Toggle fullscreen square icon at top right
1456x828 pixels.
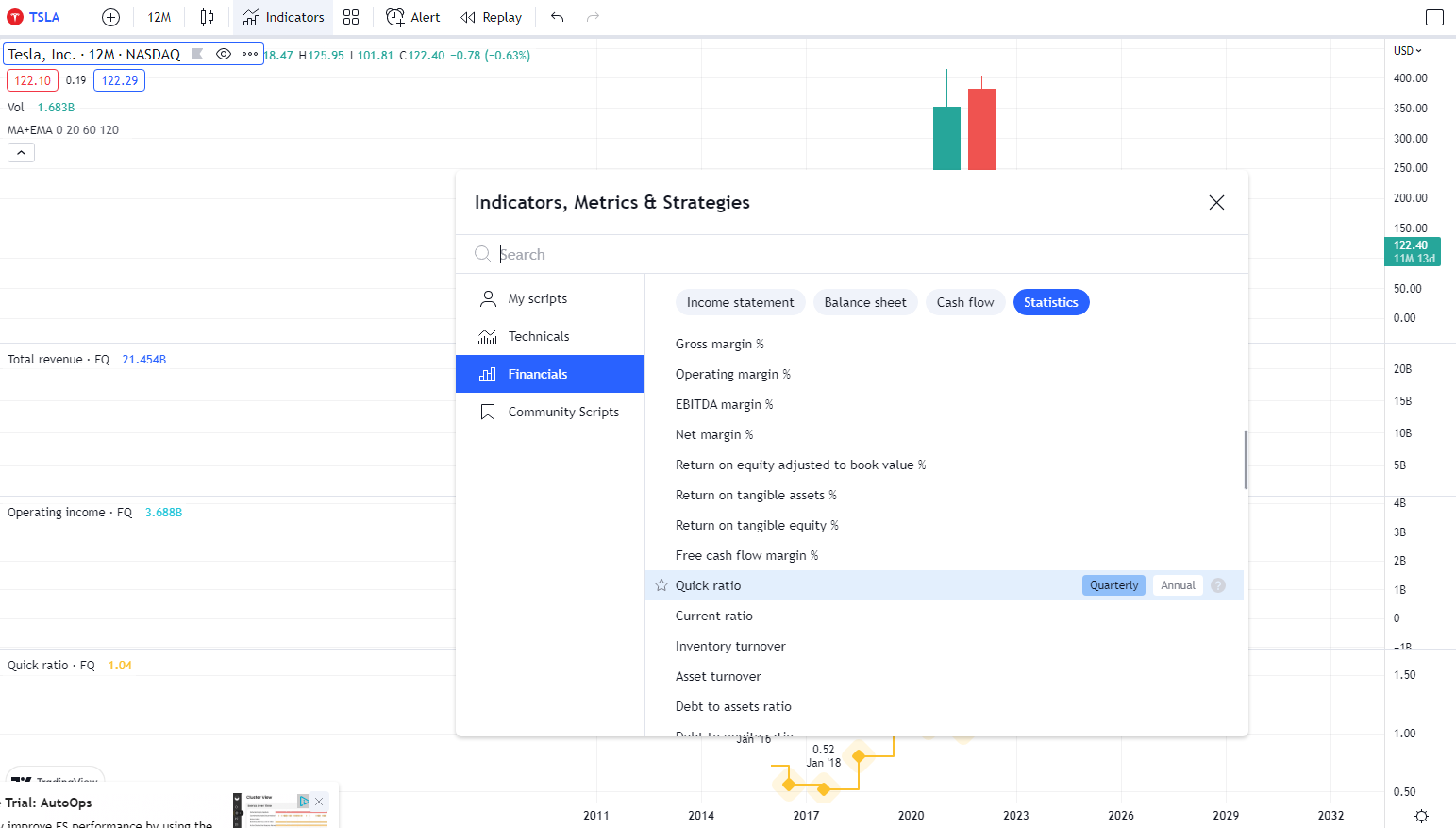coord(1434,17)
